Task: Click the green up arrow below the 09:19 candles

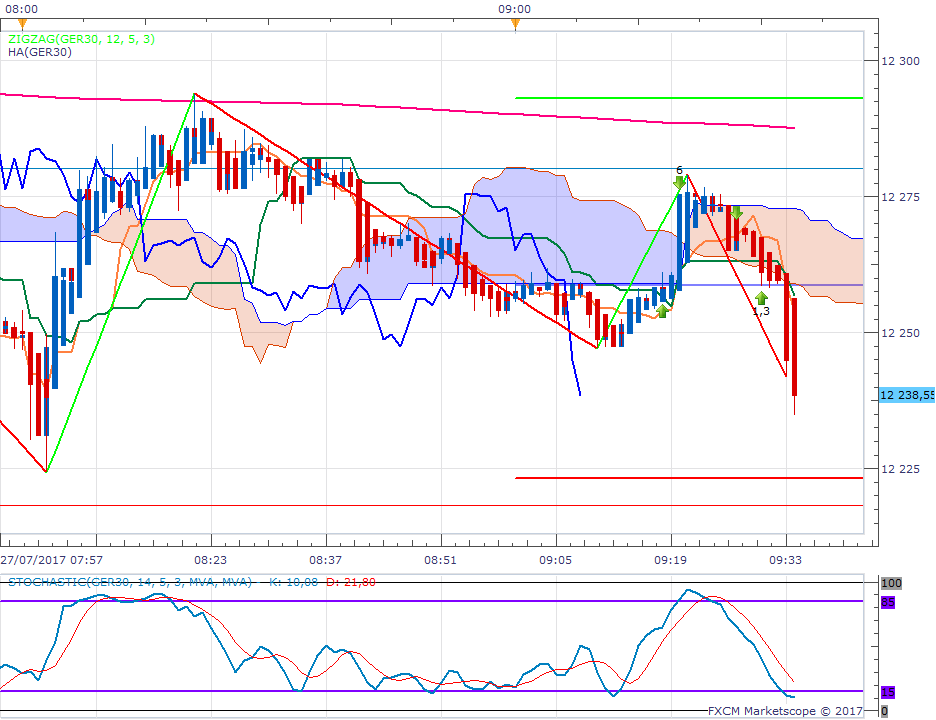Action: [662, 311]
